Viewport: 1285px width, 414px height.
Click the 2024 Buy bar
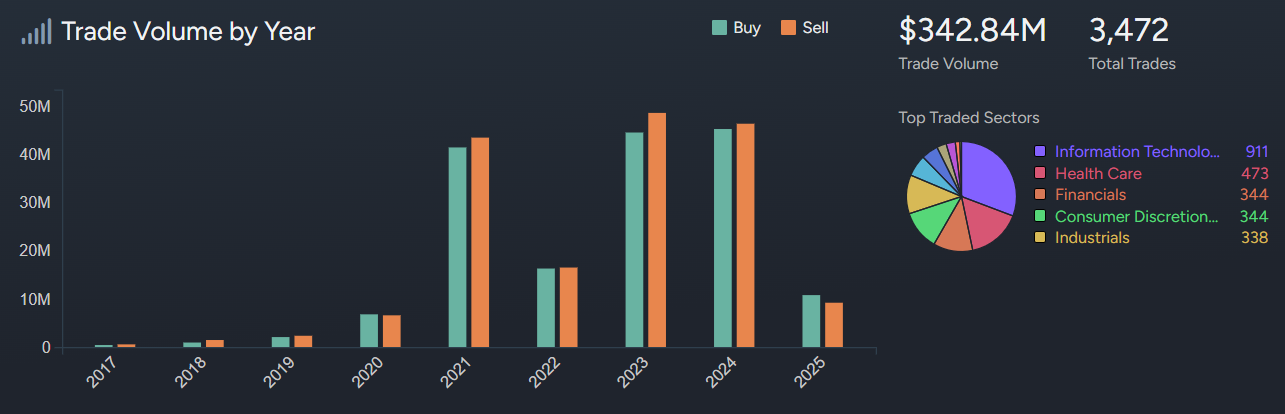click(x=723, y=238)
